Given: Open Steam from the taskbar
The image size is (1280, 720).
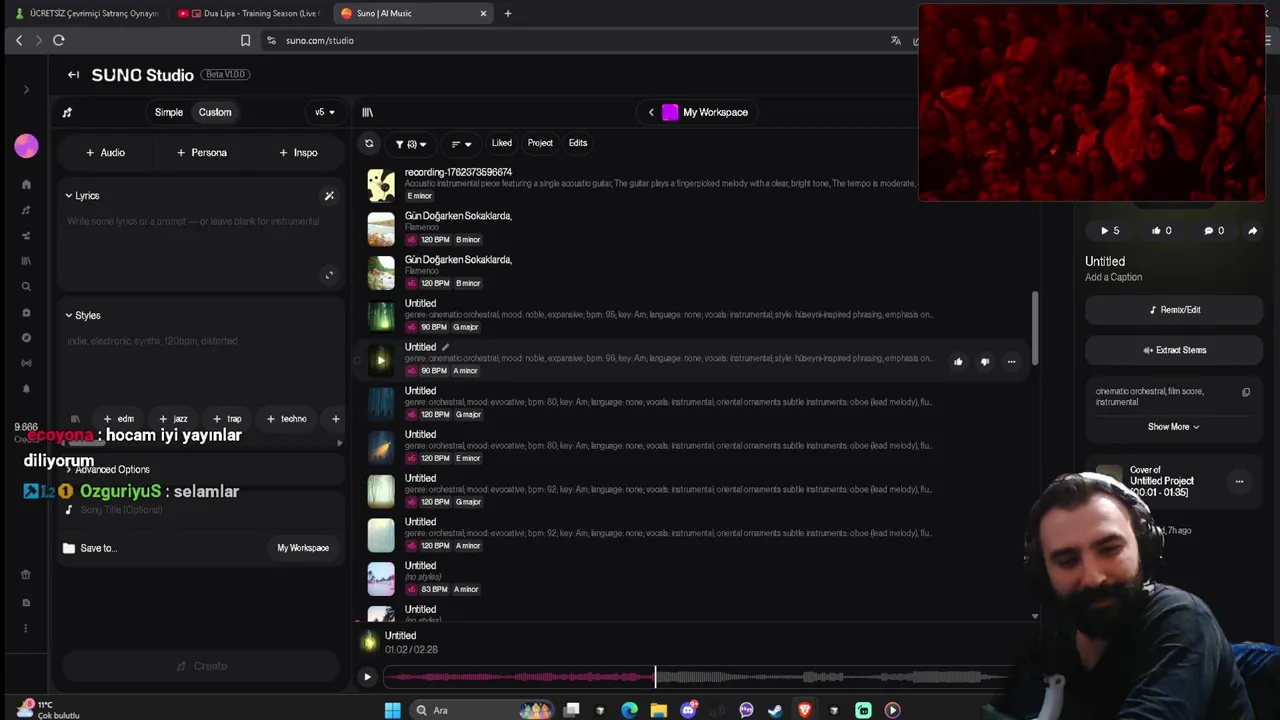Looking at the screenshot, I should click(775, 710).
